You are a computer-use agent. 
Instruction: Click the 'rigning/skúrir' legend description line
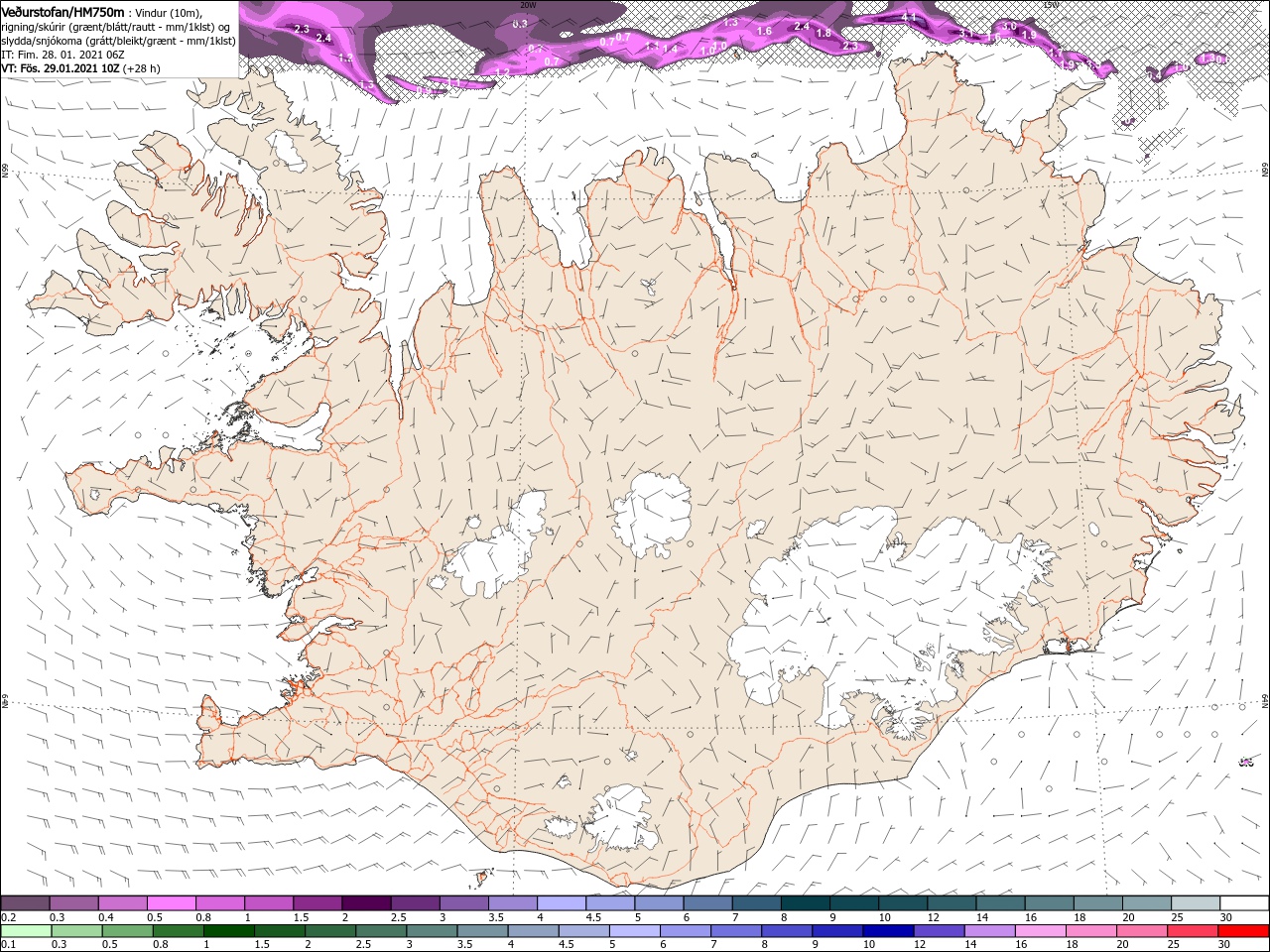click(x=117, y=27)
